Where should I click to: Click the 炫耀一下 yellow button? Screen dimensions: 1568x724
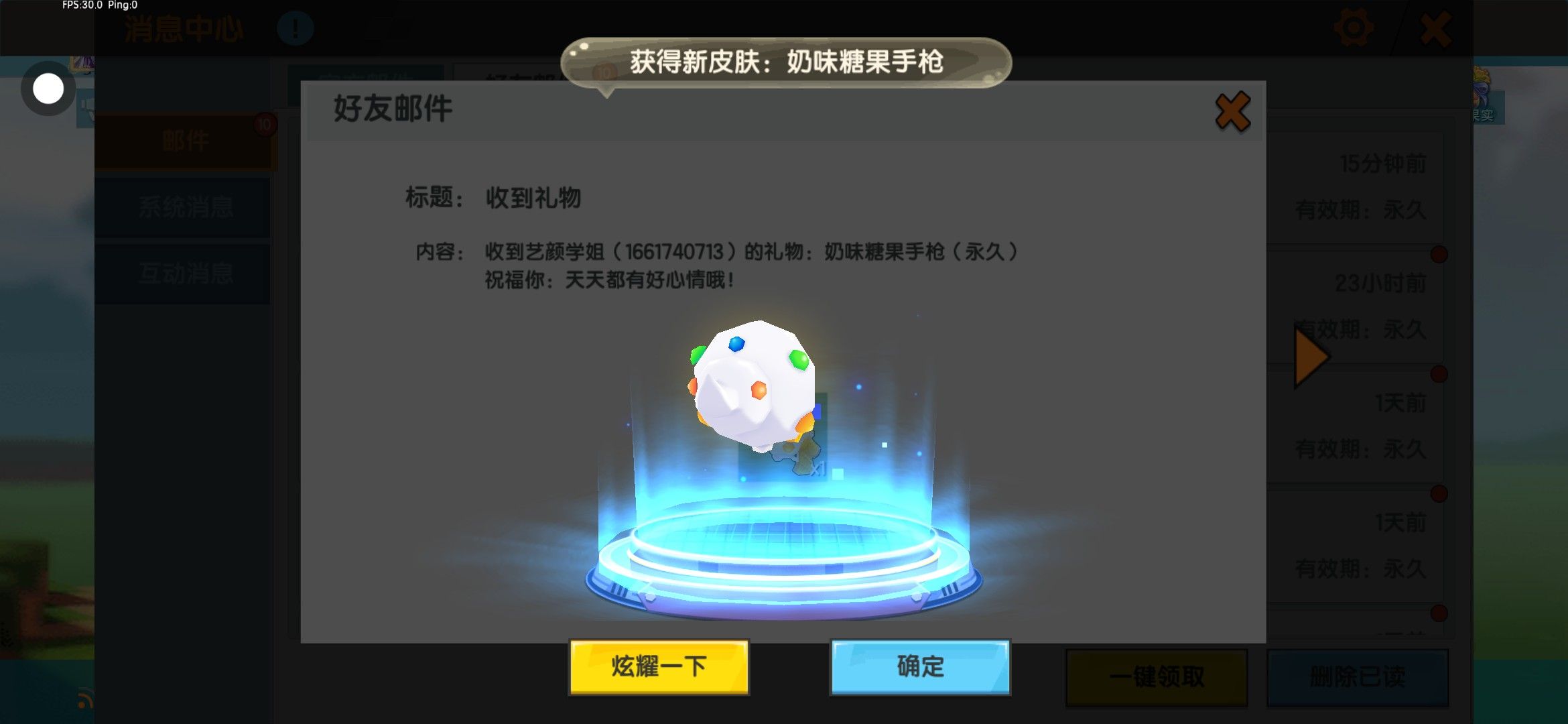(x=659, y=667)
